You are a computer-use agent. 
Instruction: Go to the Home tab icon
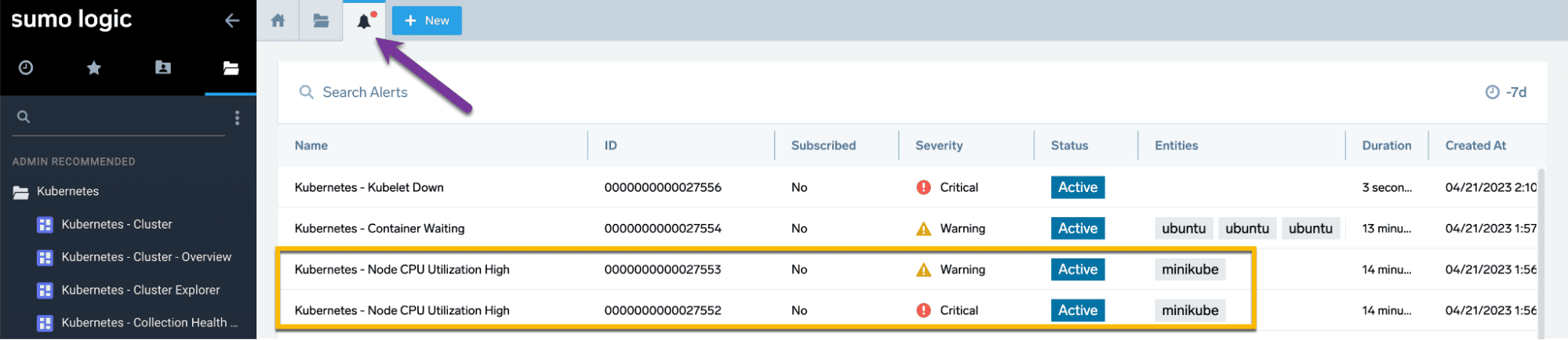point(278,20)
